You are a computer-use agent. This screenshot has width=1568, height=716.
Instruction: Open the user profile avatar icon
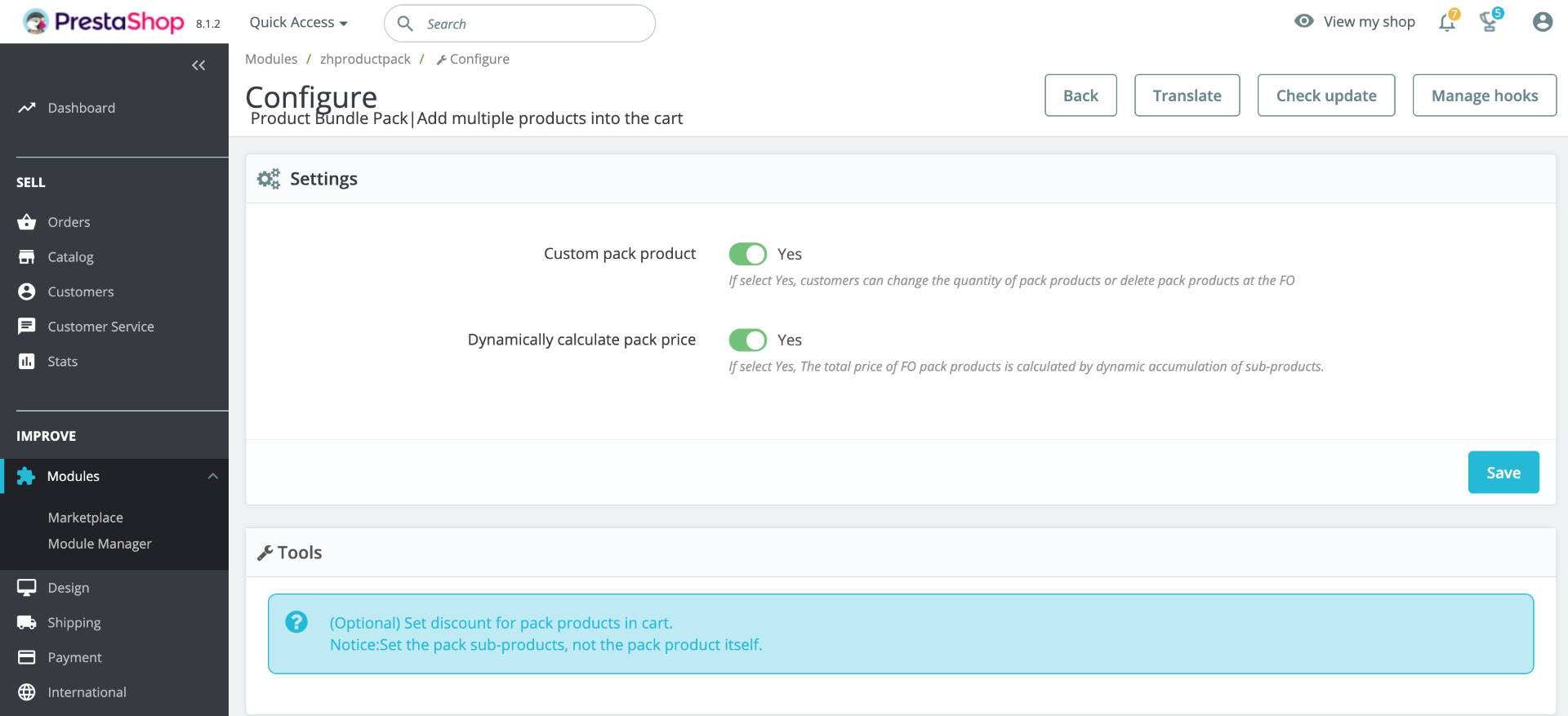[1542, 22]
